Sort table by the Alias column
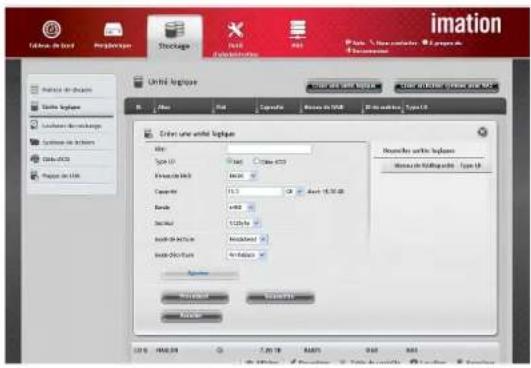The width and height of the screenshot is (531, 368). point(164,107)
